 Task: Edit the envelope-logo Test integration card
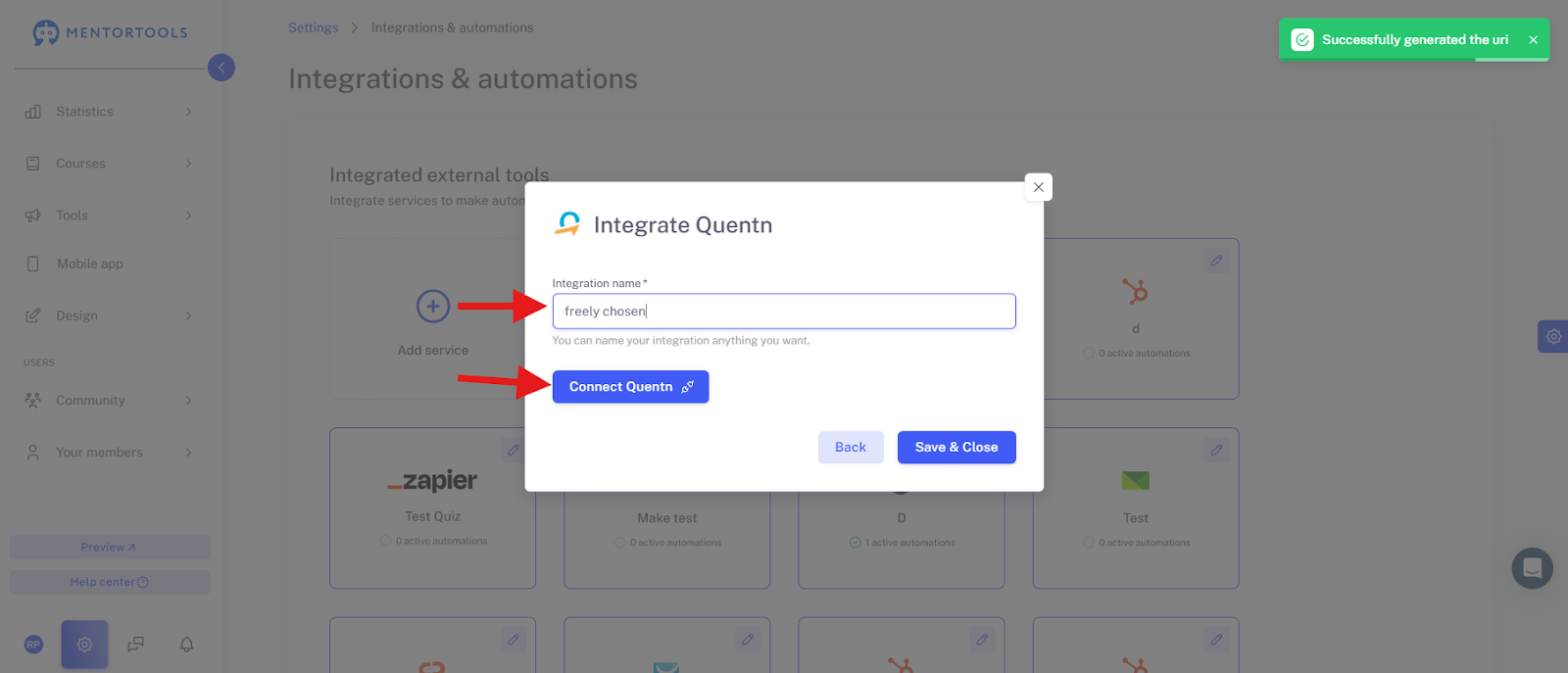[1216, 451]
